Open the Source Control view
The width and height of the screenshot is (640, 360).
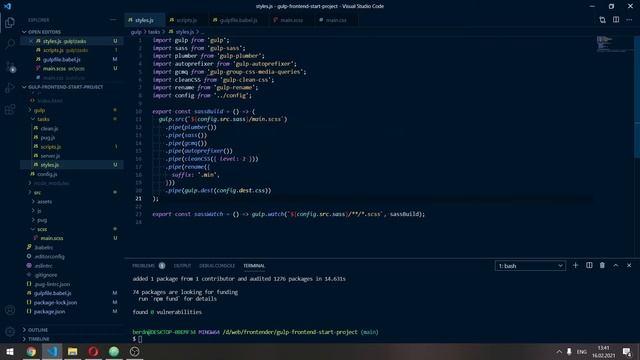(10, 67)
